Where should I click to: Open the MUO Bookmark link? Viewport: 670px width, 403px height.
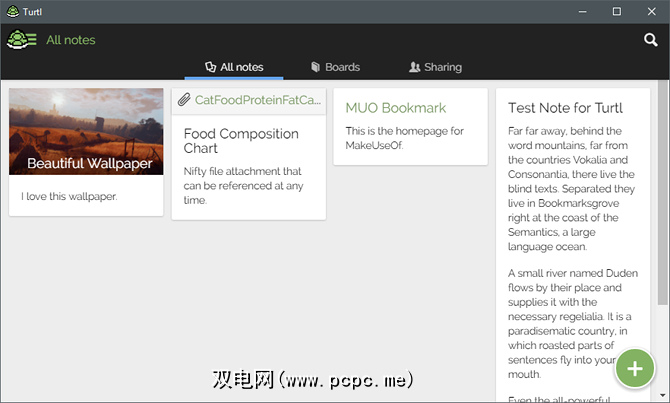point(395,107)
